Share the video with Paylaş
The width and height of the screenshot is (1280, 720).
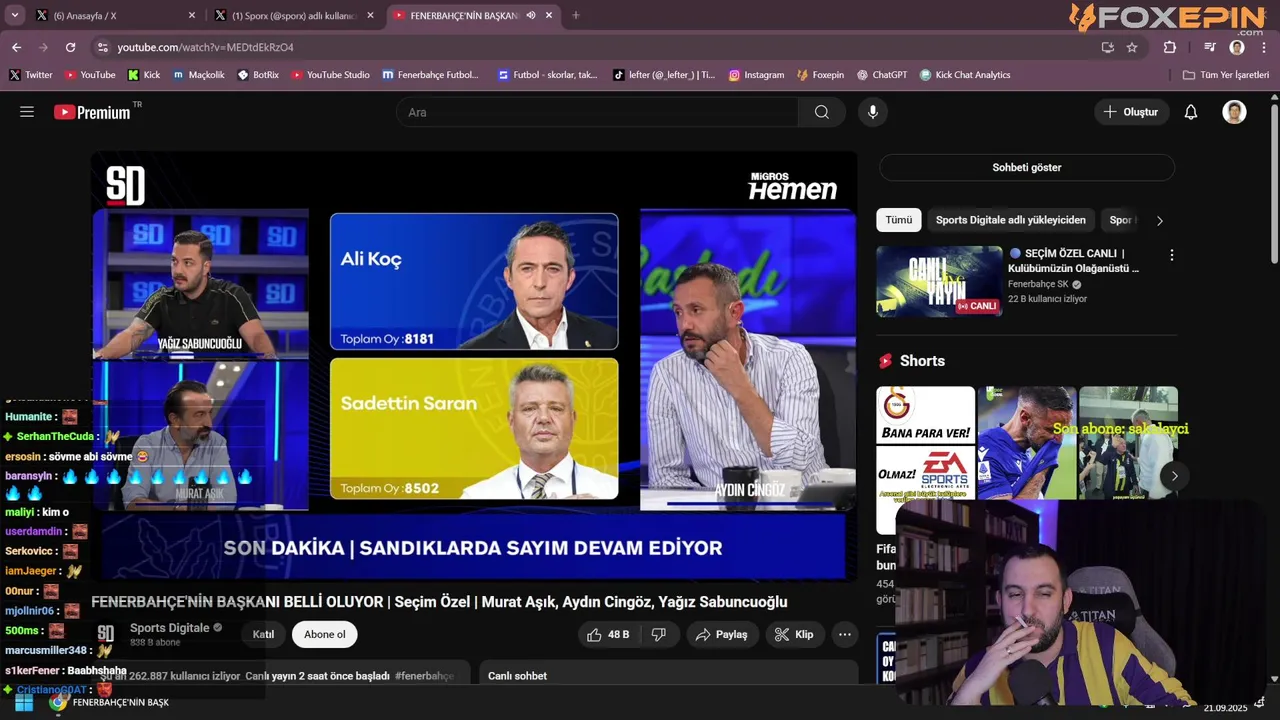(722, 635)
